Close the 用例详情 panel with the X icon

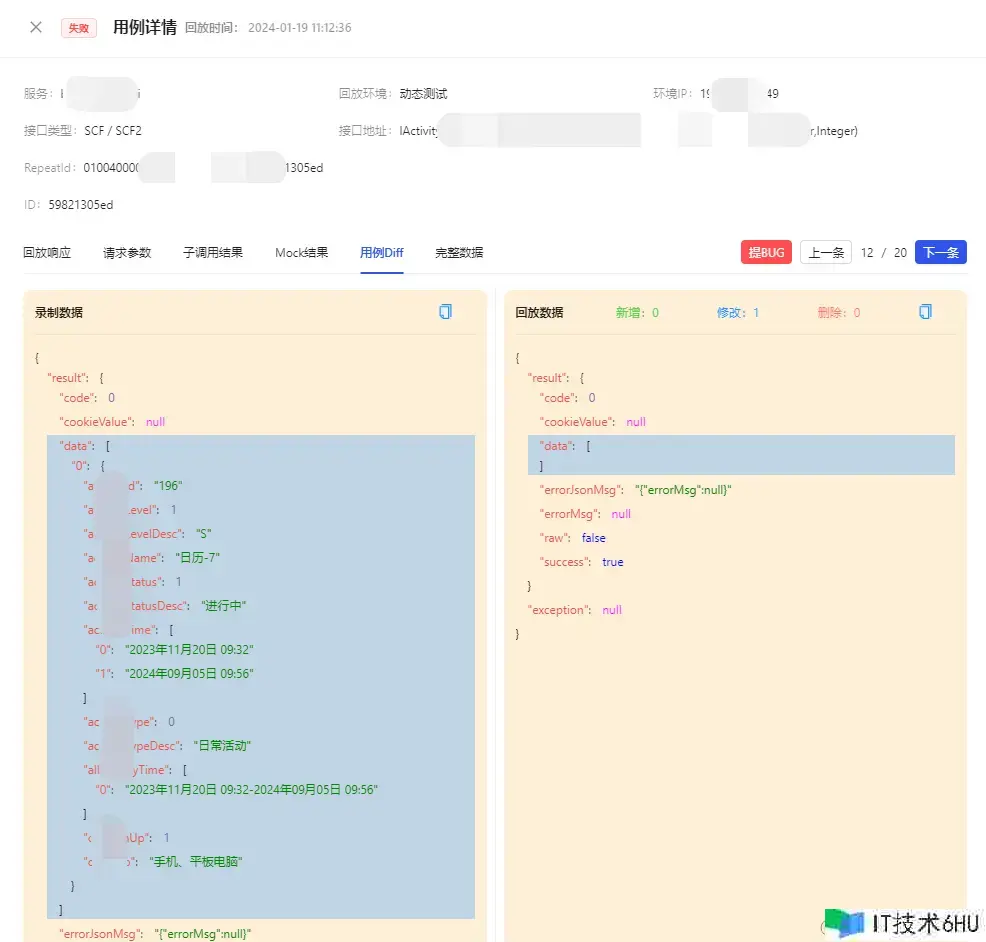[36, 27]
